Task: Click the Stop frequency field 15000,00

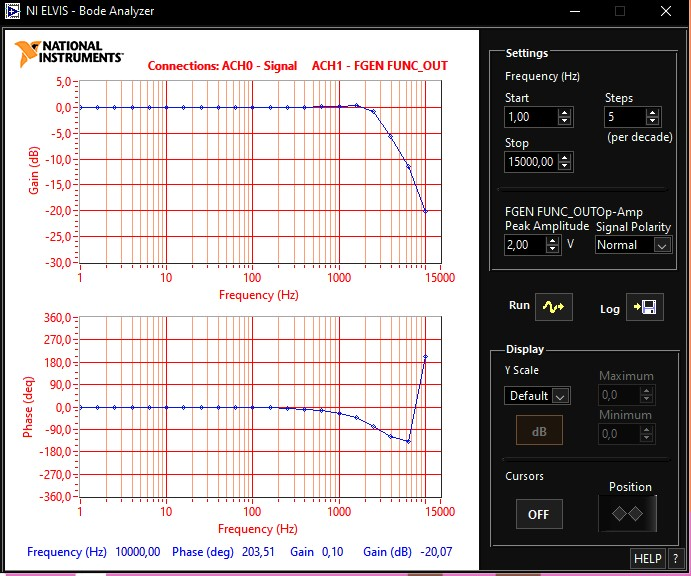Action: (531, 162)
